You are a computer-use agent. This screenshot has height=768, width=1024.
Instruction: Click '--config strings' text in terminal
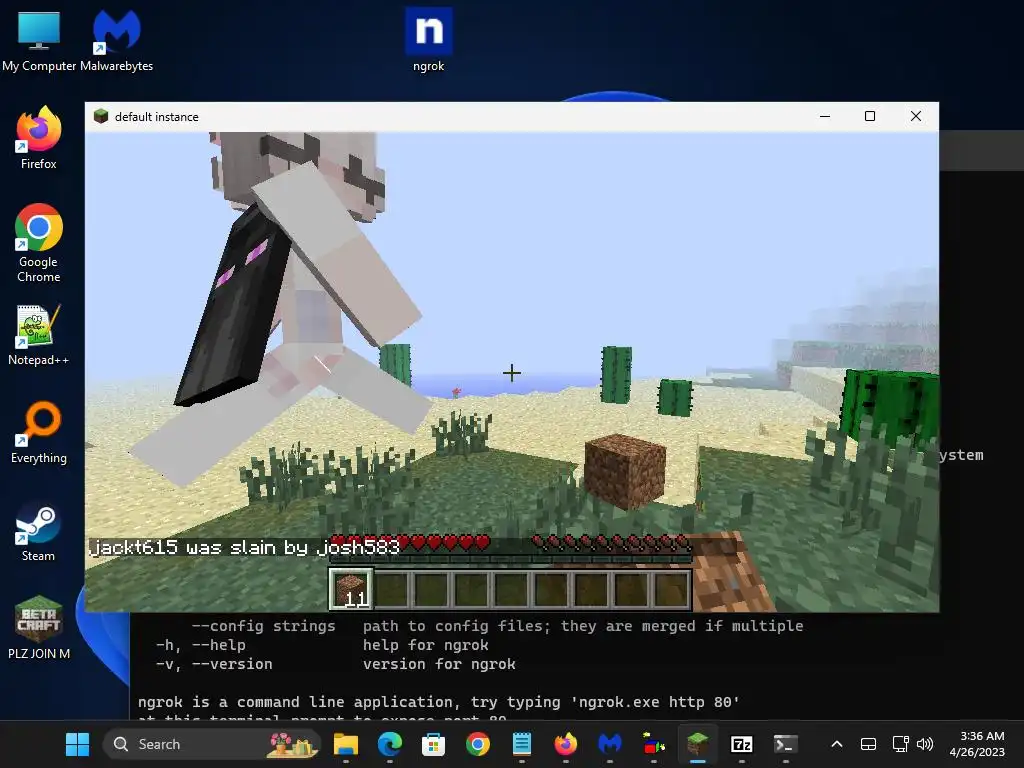click(263, 626)
